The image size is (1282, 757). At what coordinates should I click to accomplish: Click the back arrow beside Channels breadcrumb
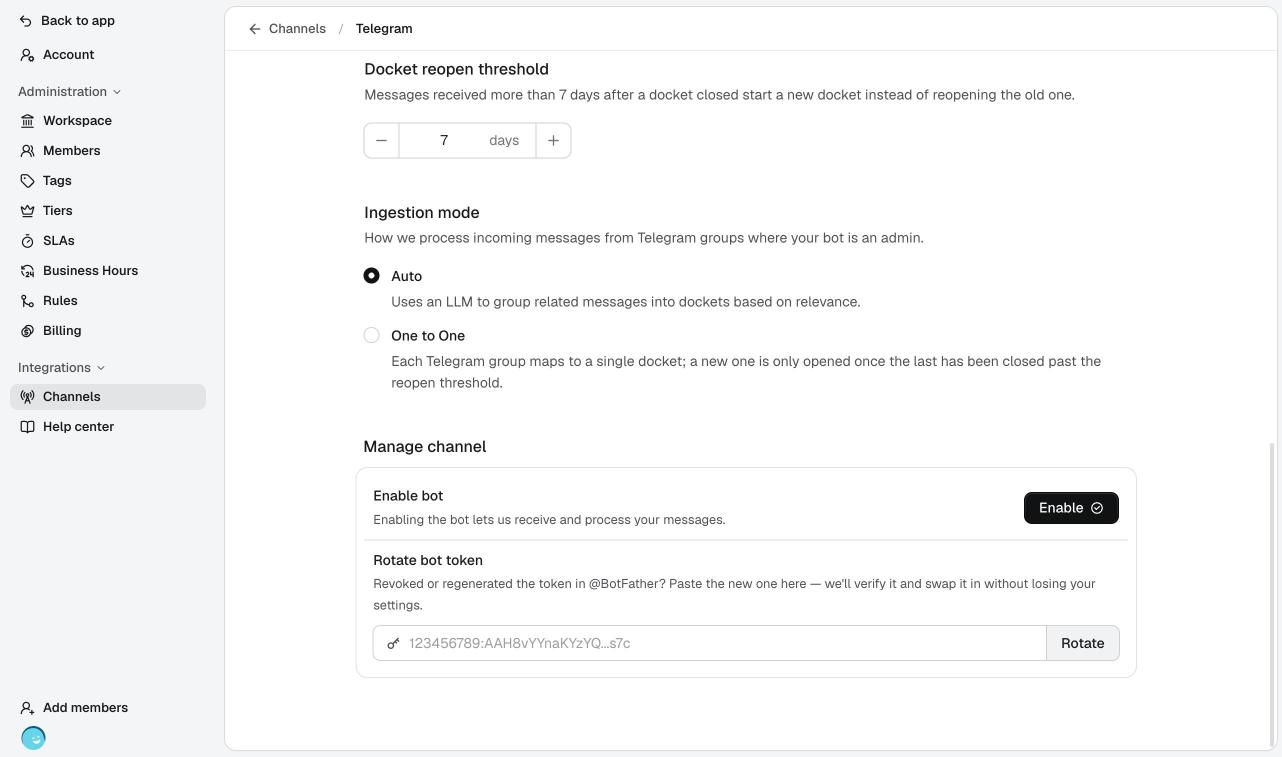[x=255, y=29]
